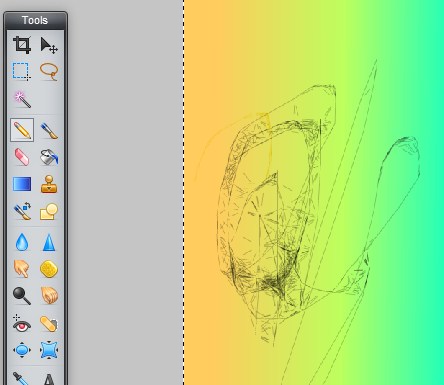Select the Magic Wand tool
444x385 pixels.
(x=22, y=99)
